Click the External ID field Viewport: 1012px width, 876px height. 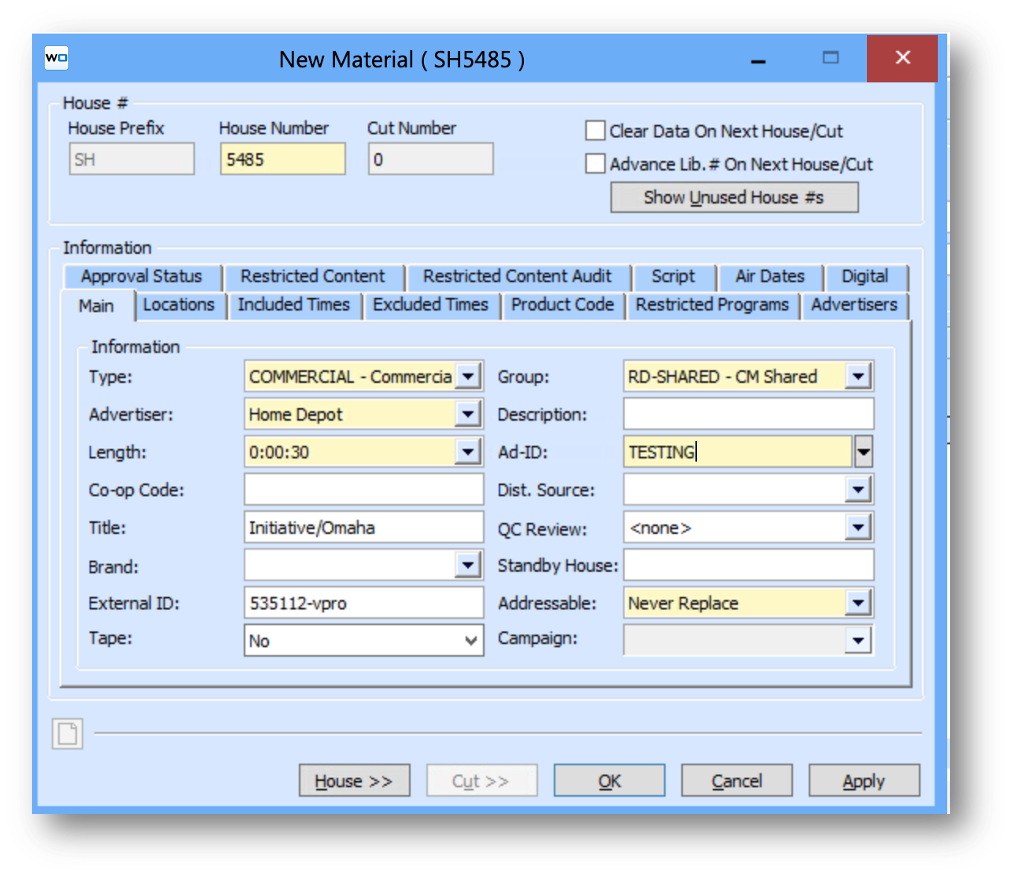(364, 603)
